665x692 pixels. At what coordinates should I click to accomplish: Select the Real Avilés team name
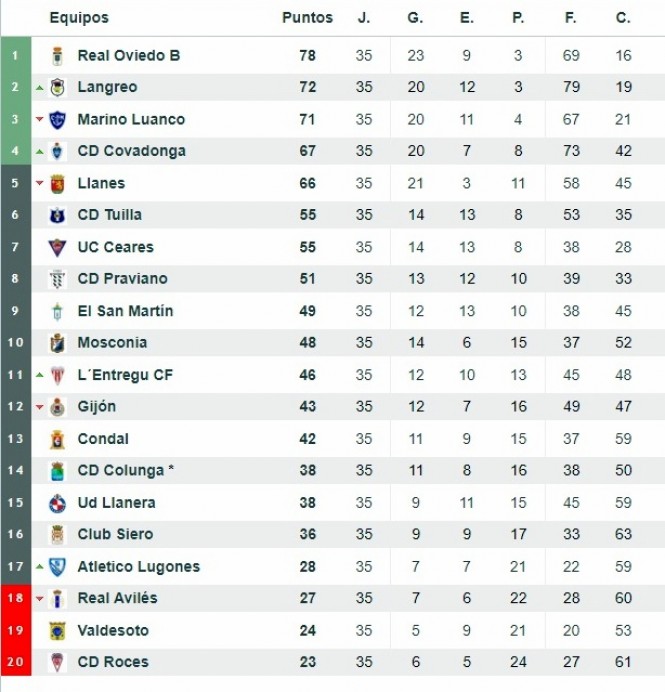(117, 598)
